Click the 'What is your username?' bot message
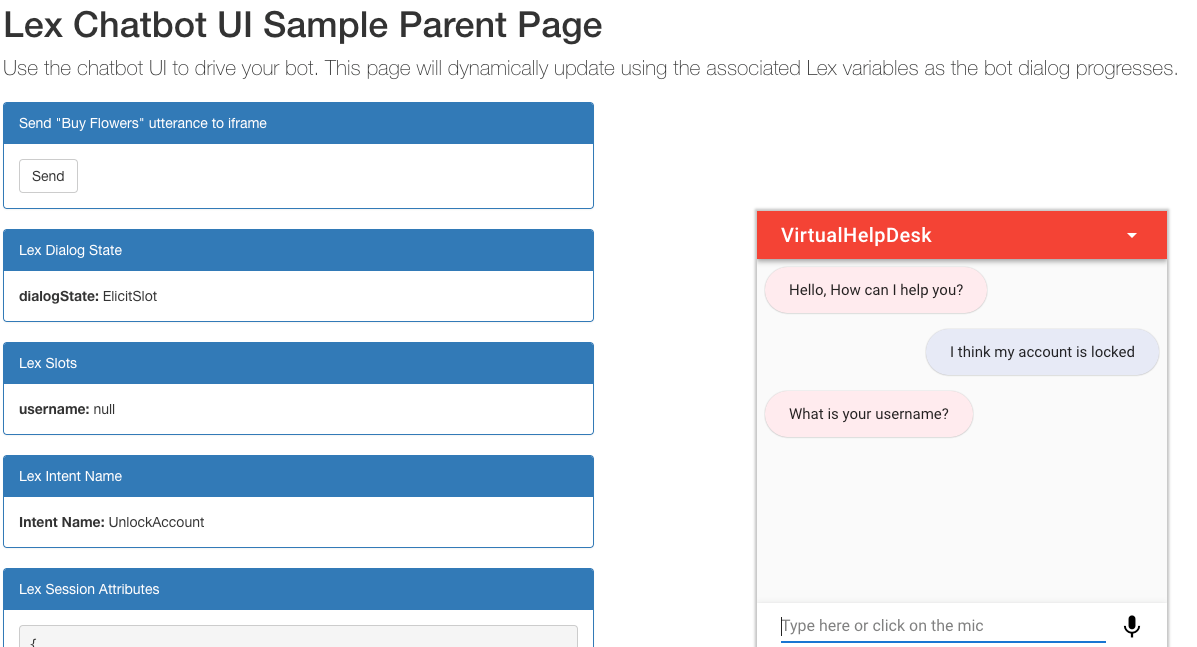Viewport: 1197px width, 647px height. point(869,414)
